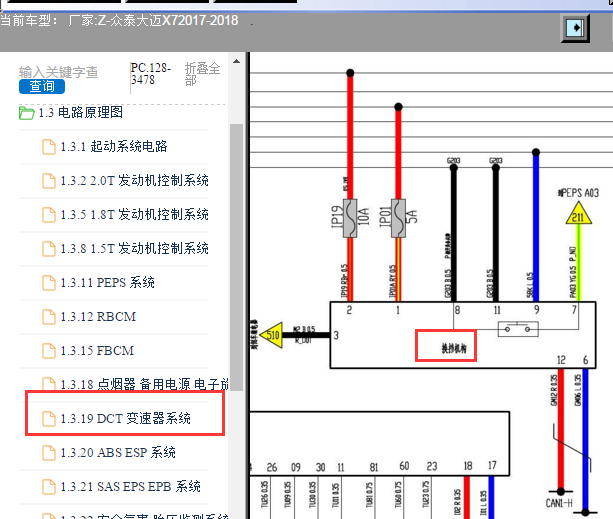Viewport: 613px width, 519px height.
Task: Click the file icon beside 1.3.1 起动系统电路
Action: click(48, 147)
